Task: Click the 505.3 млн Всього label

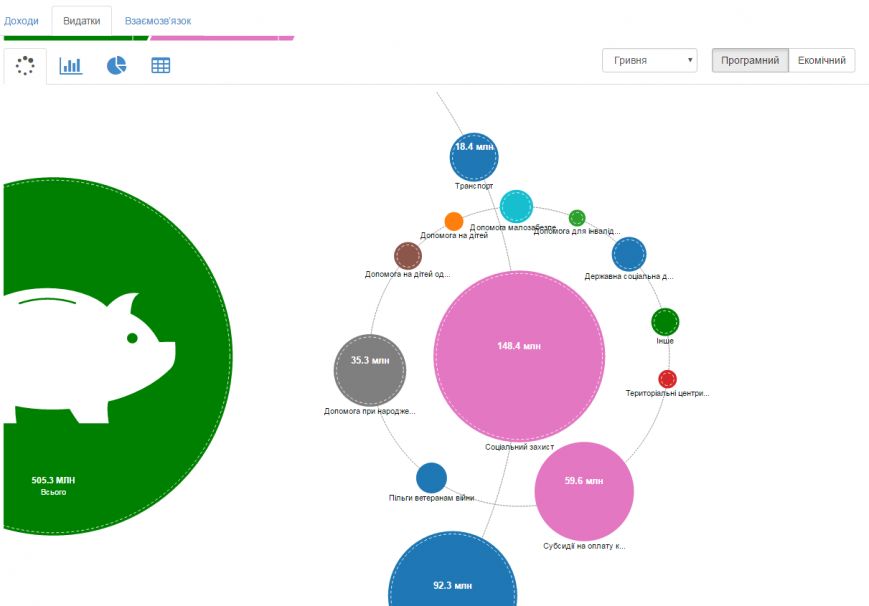Action: (x=53, y=486)
